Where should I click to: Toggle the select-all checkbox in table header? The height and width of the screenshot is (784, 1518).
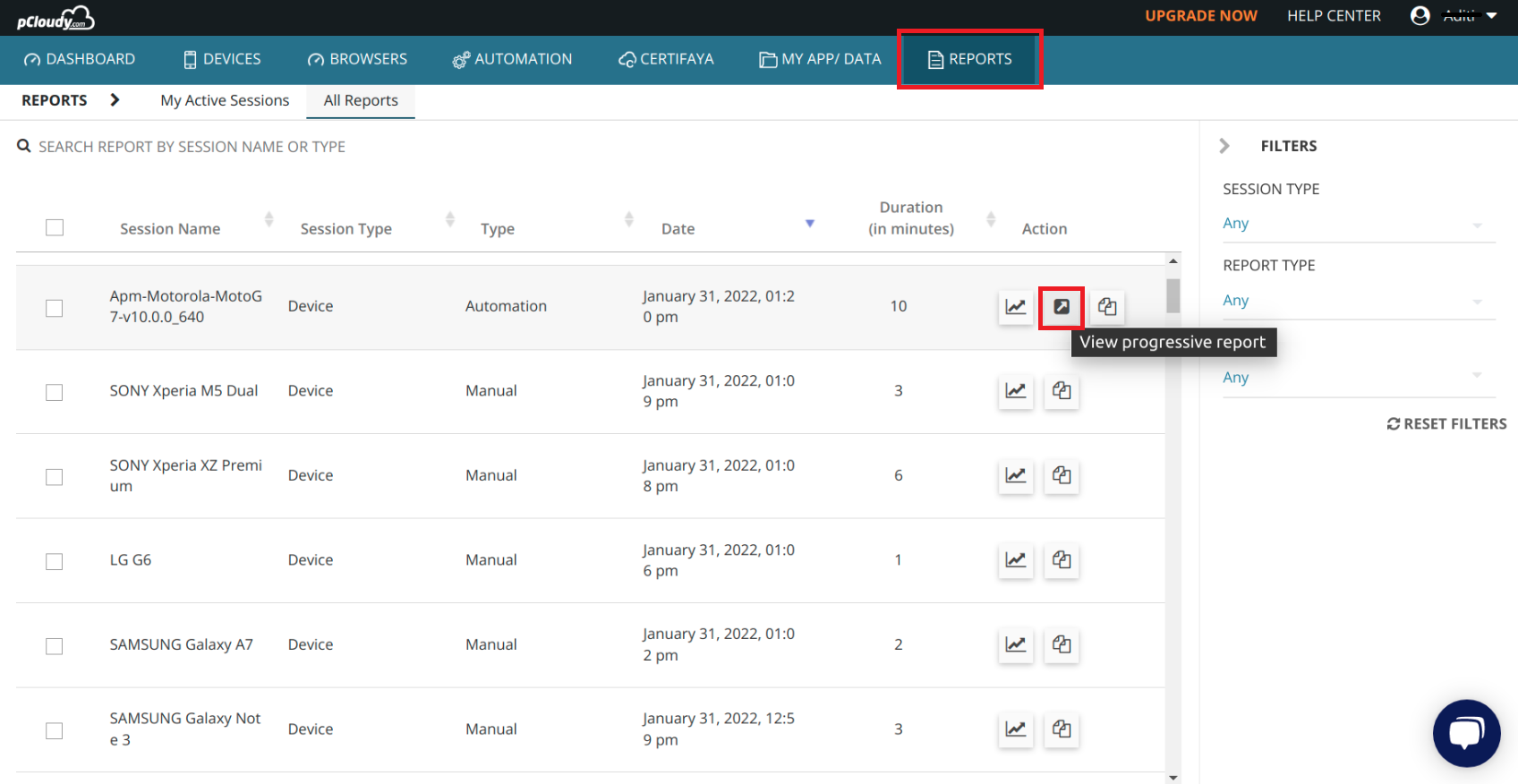point(55,227)
